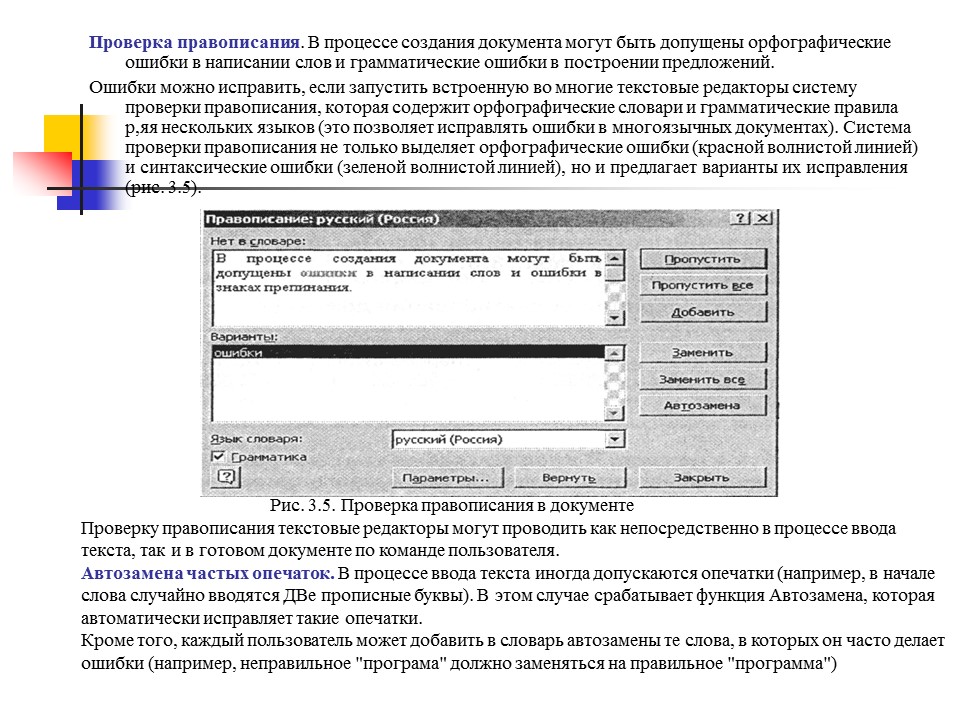Click the help question-mark icon bottom-left
This screenshot has height=720, width=960.
229,477
